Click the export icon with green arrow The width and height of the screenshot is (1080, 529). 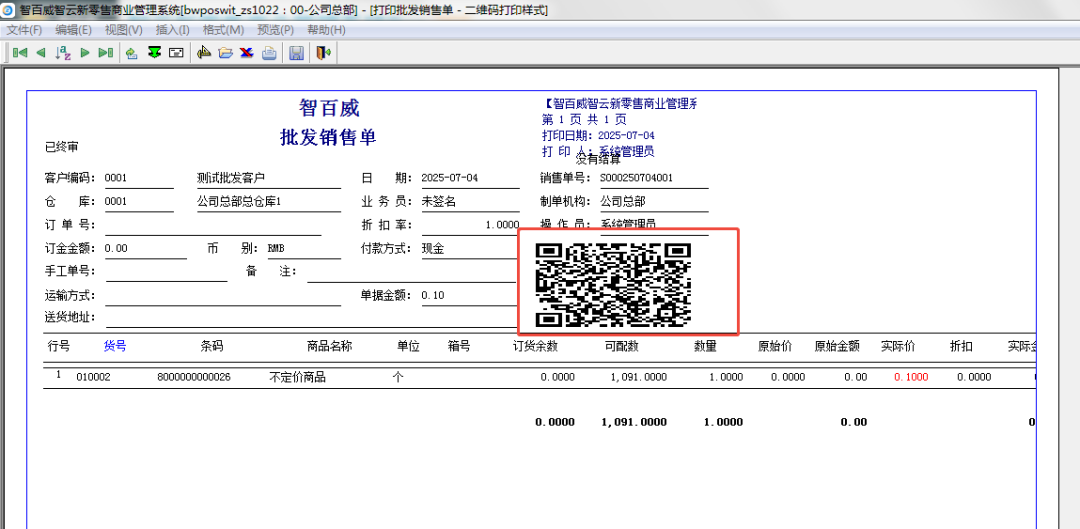pyautogui.click(x=132, y=52)
